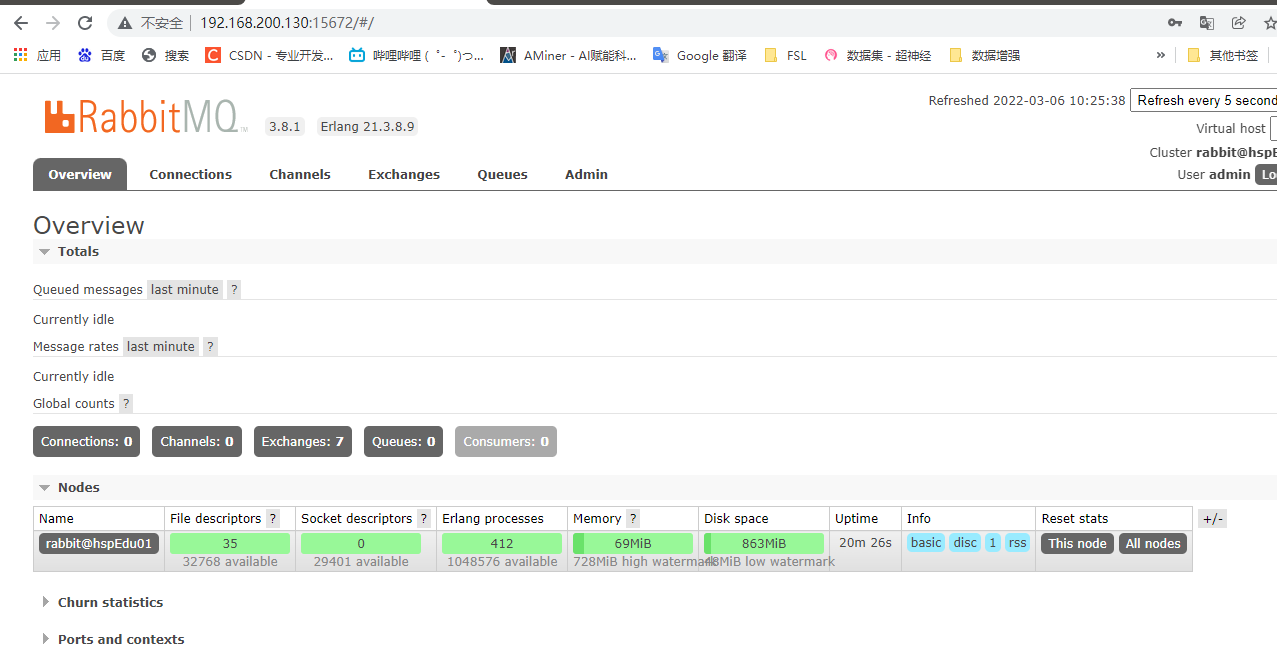Open the FSL bookmark folder
The image size is (1277, 667).
(x=785, y=55)
